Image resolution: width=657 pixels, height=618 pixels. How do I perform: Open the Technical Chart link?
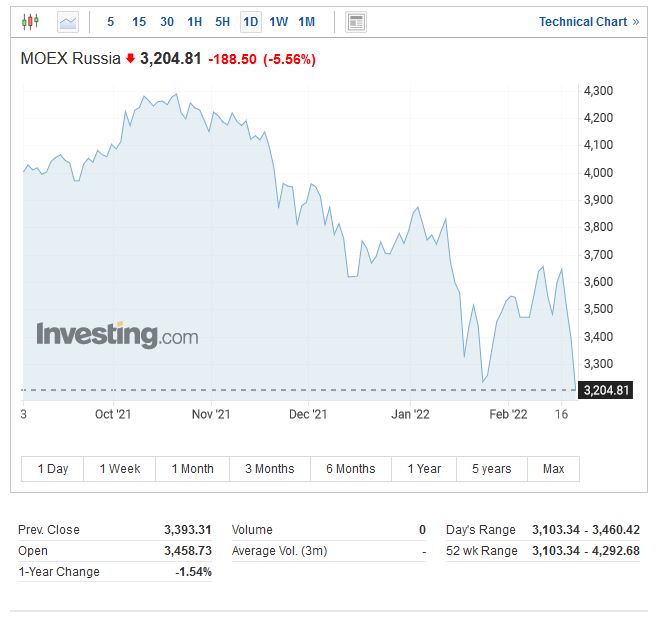pyautogui.click(x=588, y=22)
